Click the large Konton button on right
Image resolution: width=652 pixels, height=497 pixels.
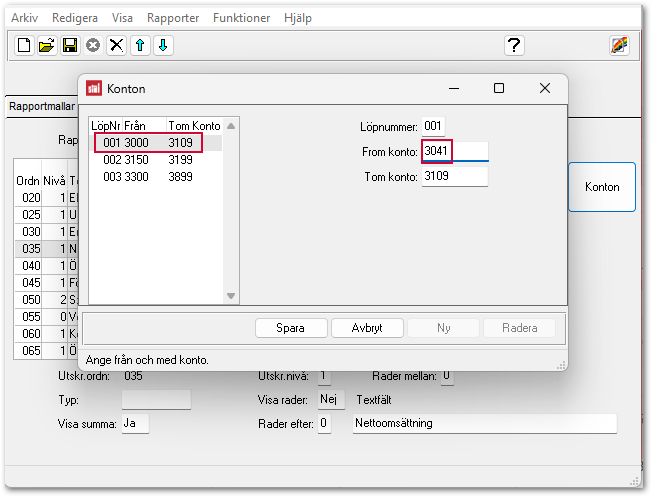click(x=602, y=187)
